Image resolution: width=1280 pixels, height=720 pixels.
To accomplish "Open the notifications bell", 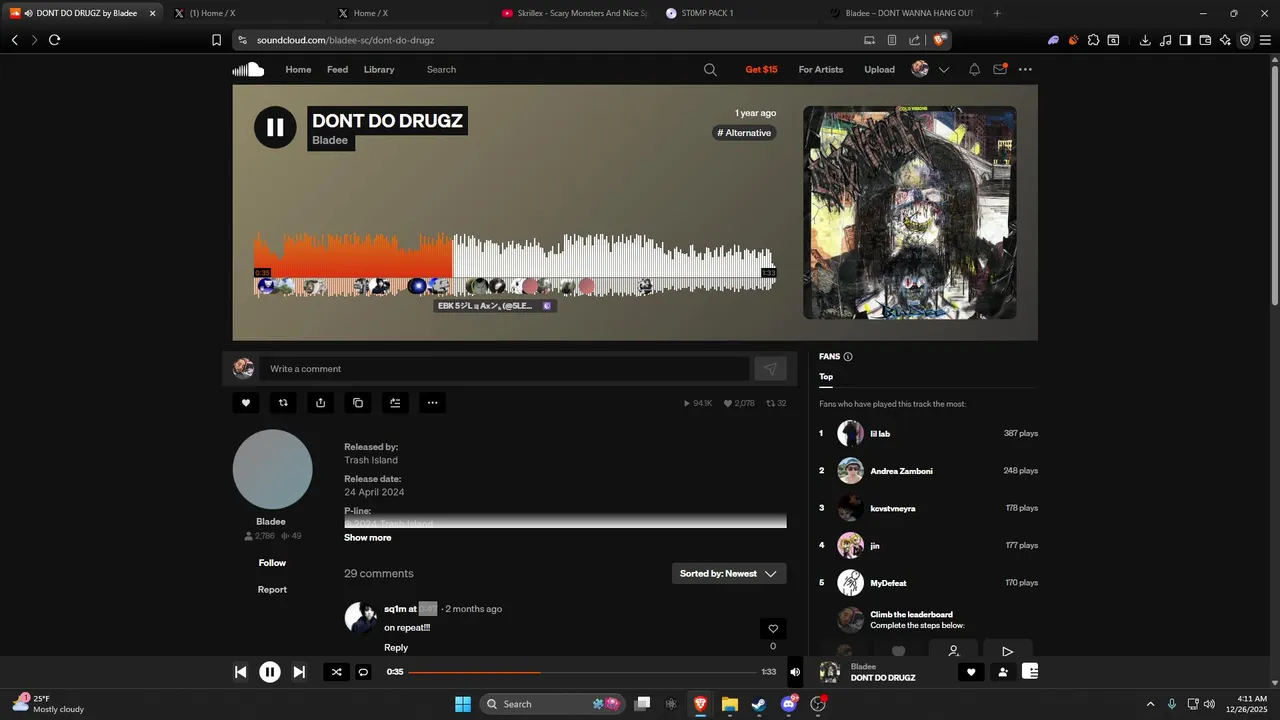I will coord(974,69).
